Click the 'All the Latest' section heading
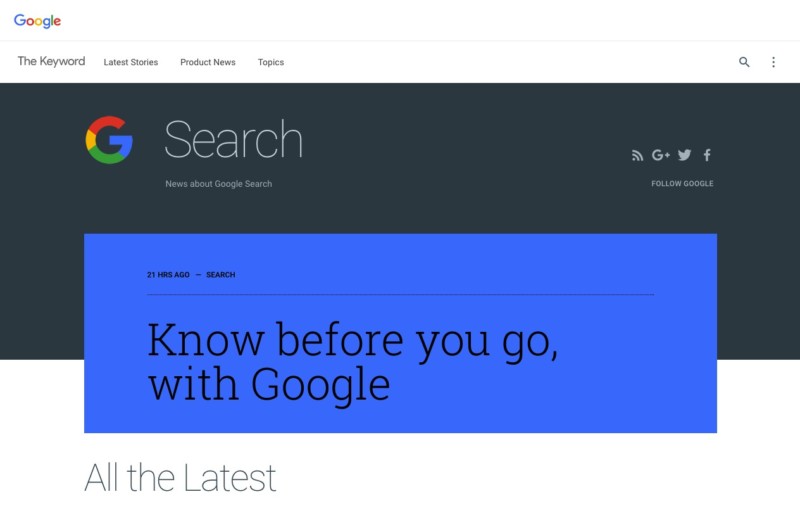The width and height of the screenshot is (800, 506). (180, 478)
